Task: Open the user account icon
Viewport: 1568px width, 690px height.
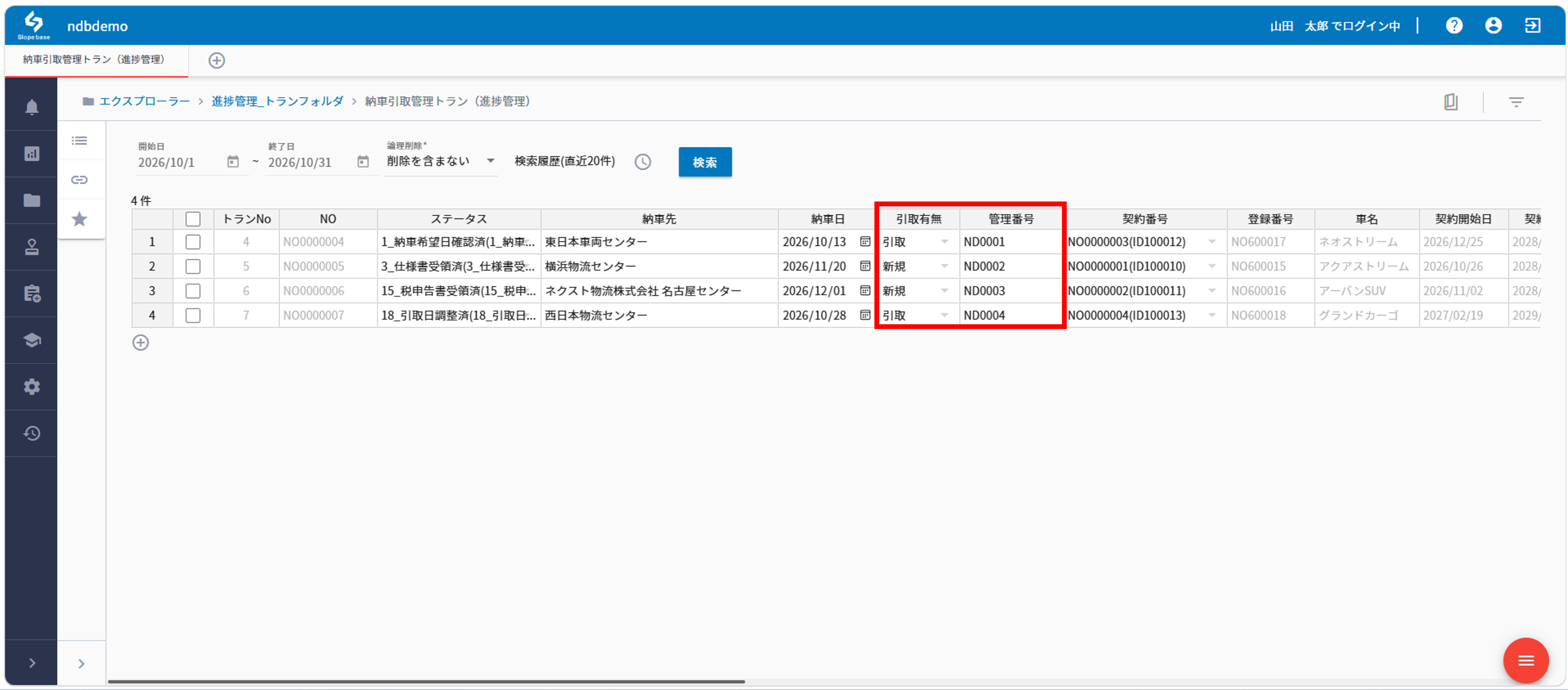Action: pos(1492,26)
